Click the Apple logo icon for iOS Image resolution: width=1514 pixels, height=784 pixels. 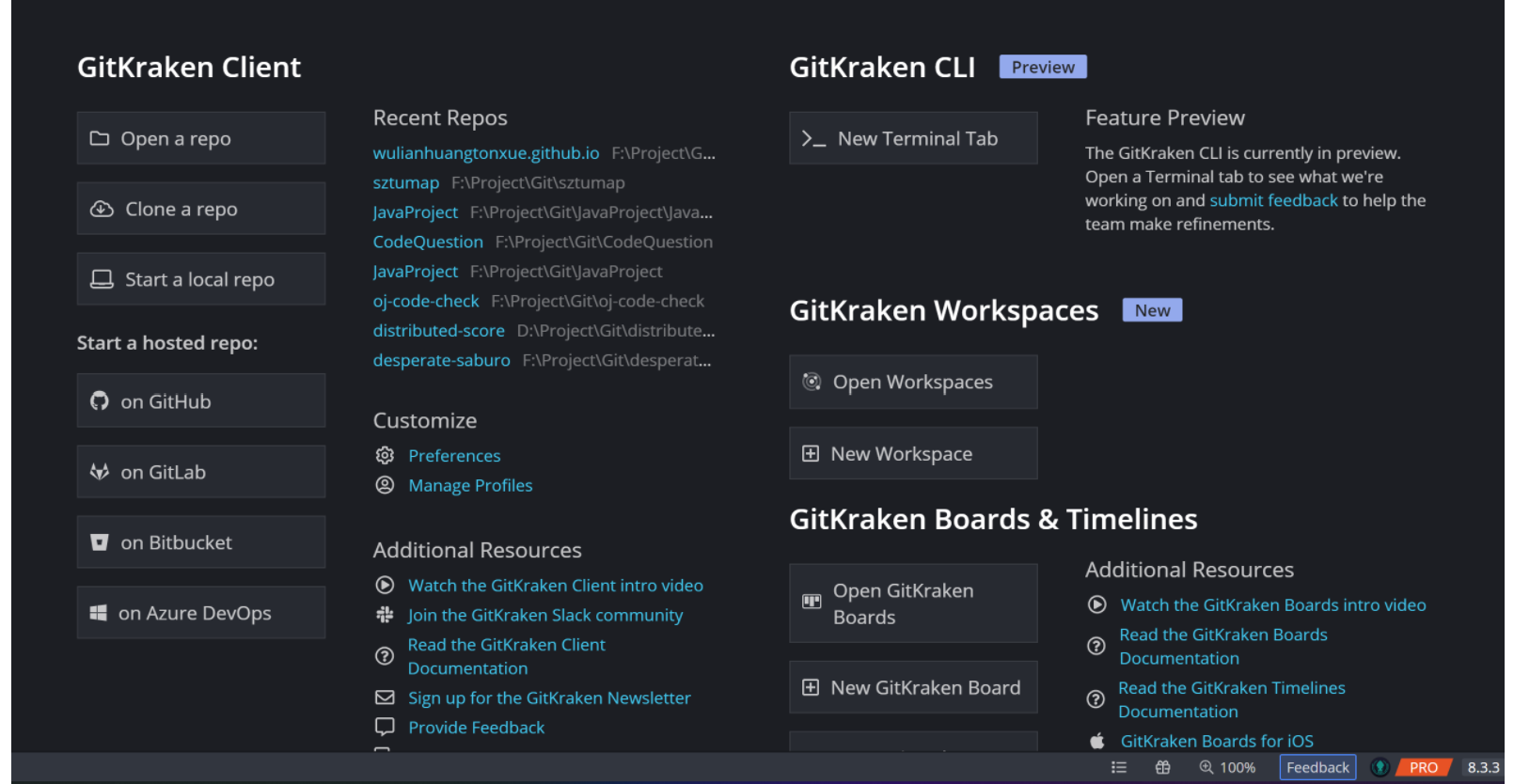coord(1097,741)
